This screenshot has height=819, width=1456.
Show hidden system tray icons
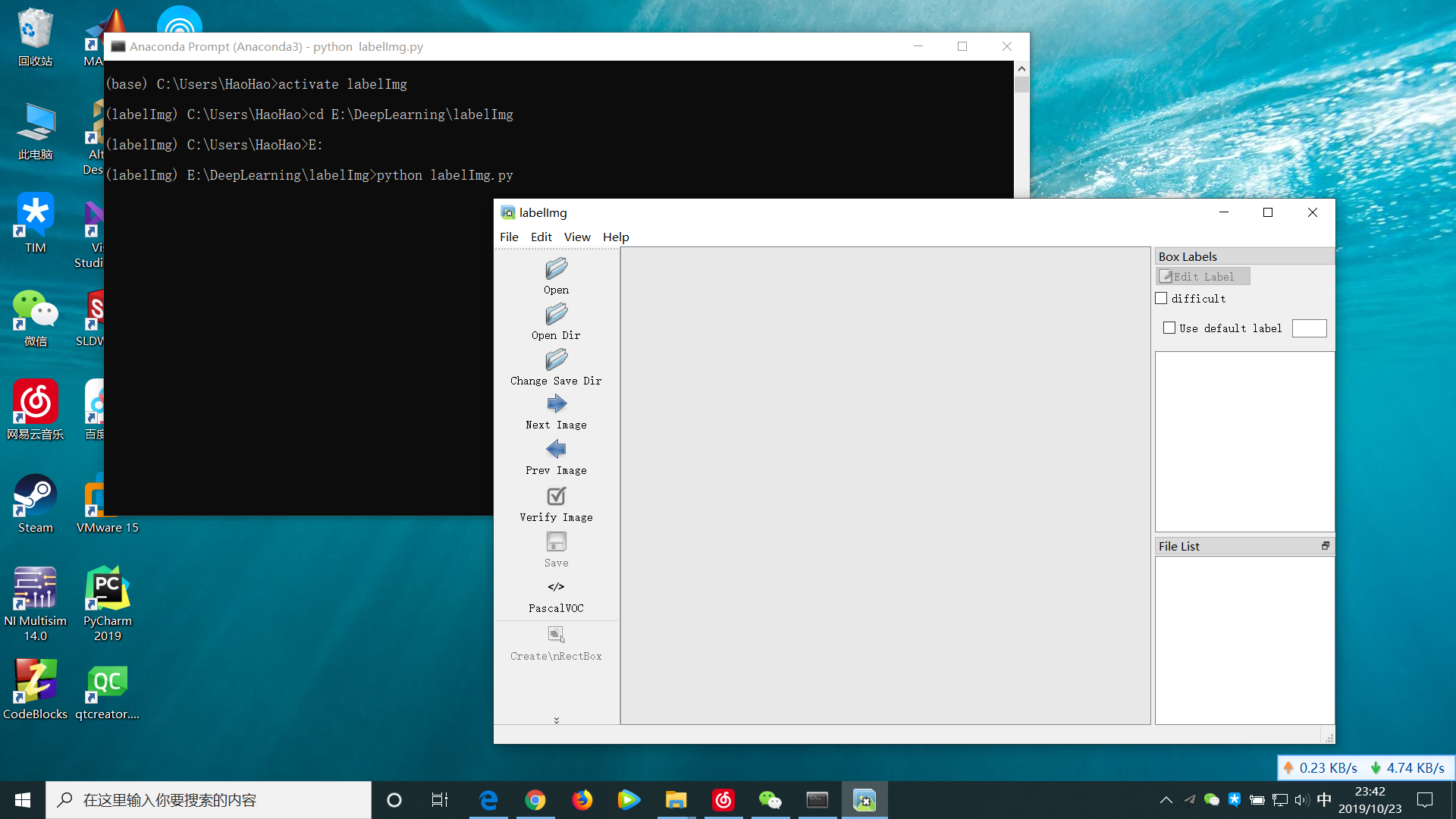pyautogui.click(x=1166, y=800)
